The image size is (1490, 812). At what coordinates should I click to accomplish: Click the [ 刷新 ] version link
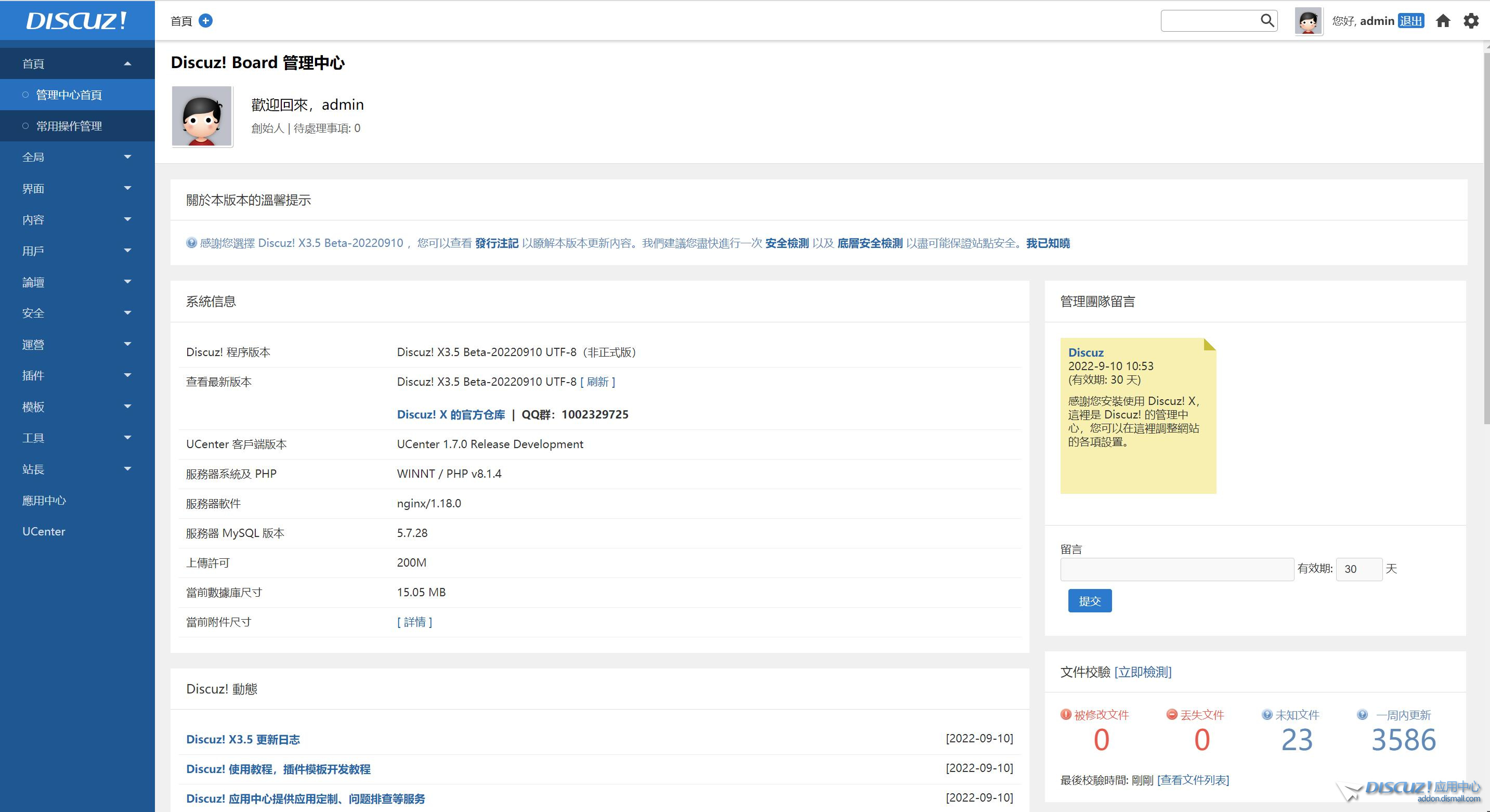coord(597,382)
